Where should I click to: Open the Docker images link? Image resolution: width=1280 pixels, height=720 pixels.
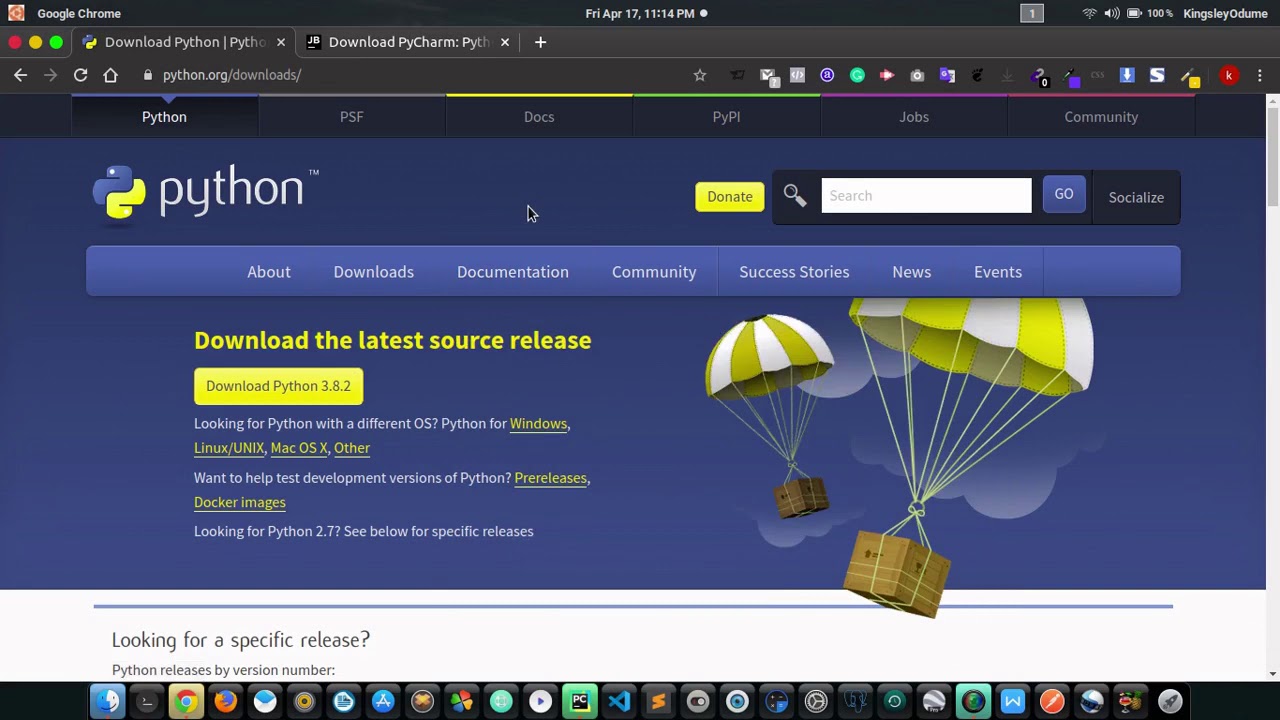tap(240, 502)
